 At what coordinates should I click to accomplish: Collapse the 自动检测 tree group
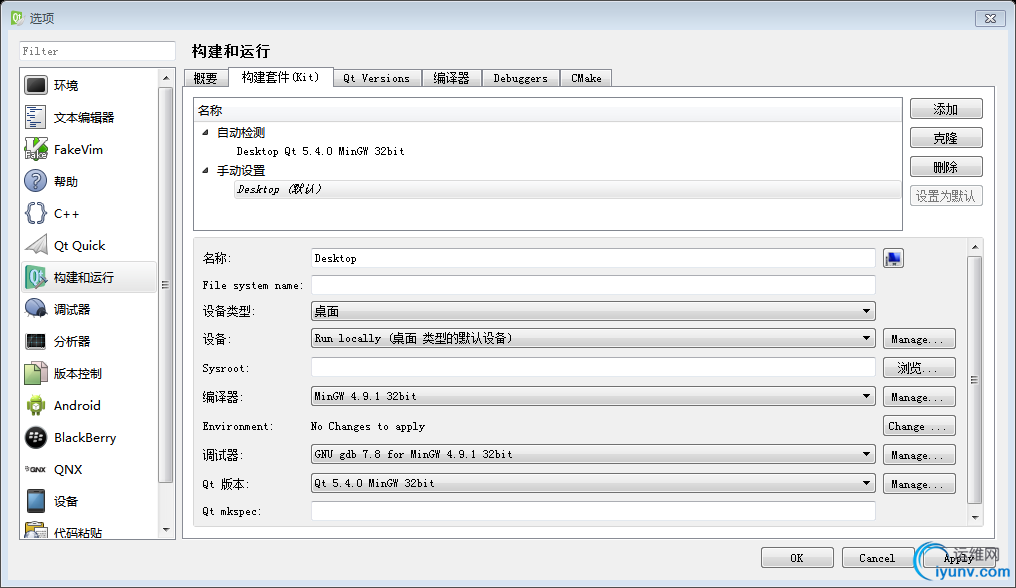point(205,132)
